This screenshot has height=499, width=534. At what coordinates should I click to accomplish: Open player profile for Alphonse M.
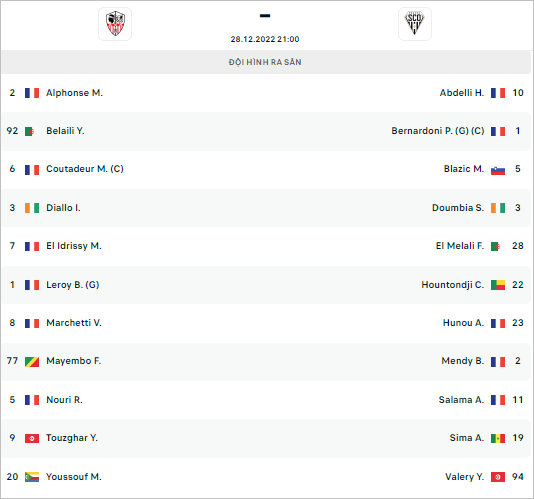74,93
